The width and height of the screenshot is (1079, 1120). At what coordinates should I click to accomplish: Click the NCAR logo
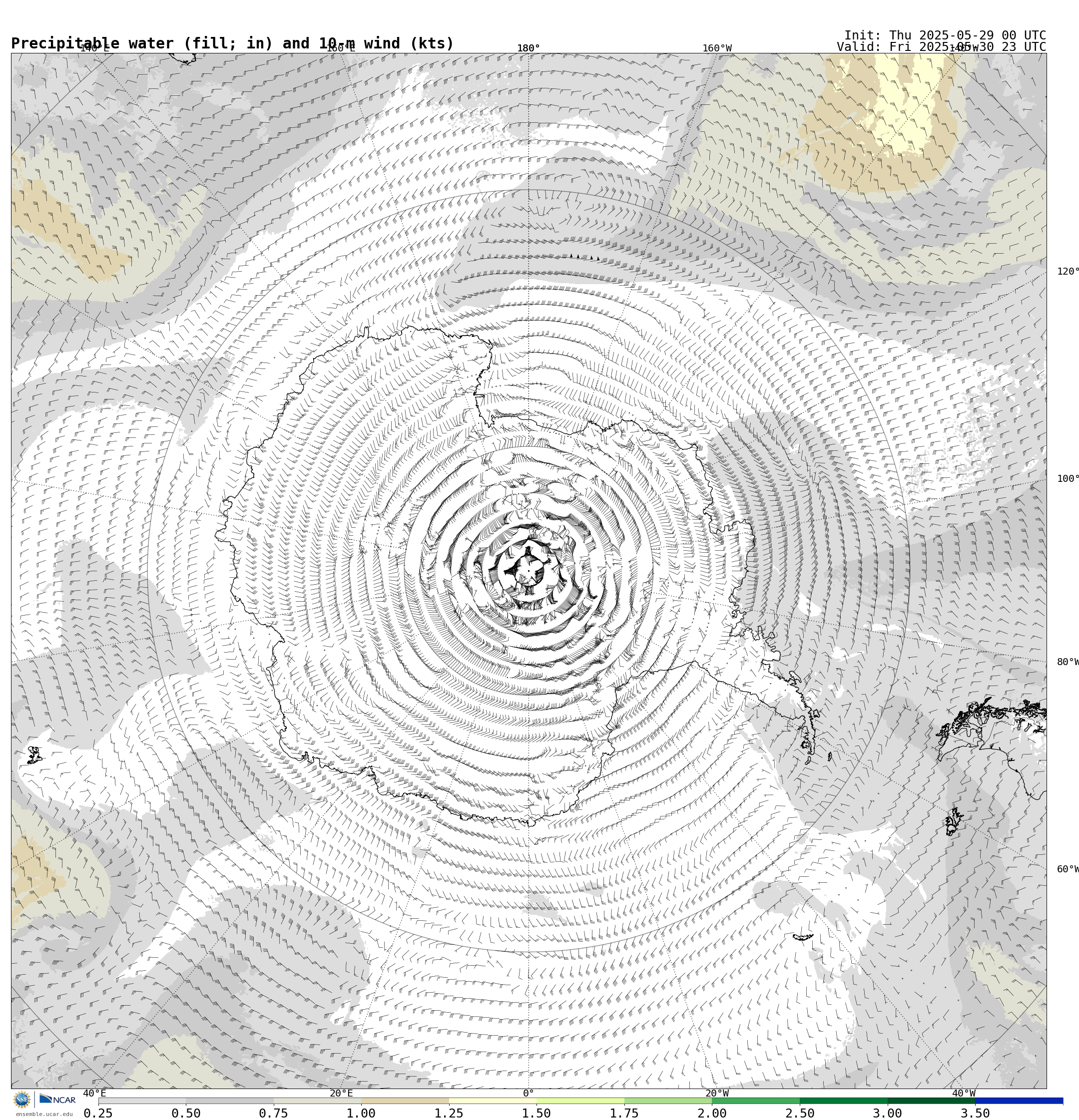tap(57, 1100)
